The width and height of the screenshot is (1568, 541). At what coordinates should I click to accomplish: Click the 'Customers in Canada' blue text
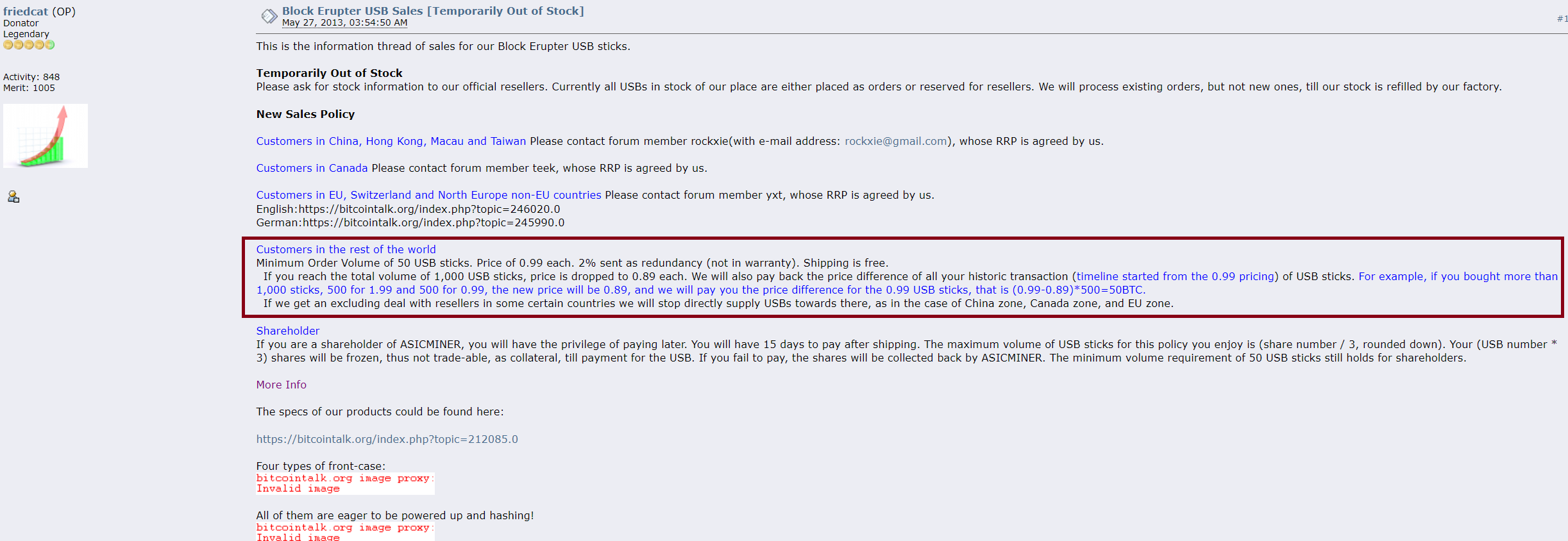coord(312,168)
